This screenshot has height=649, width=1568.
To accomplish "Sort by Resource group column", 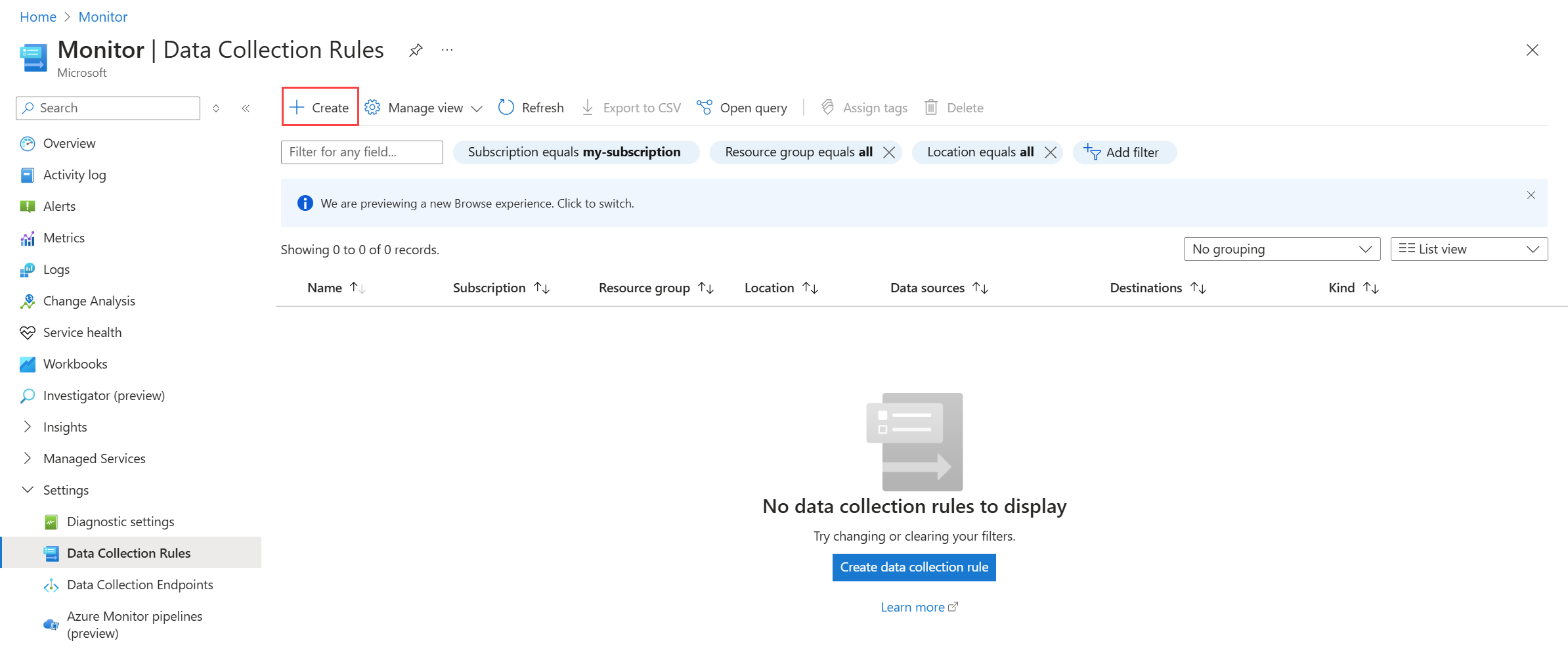I will coord(656,288).
